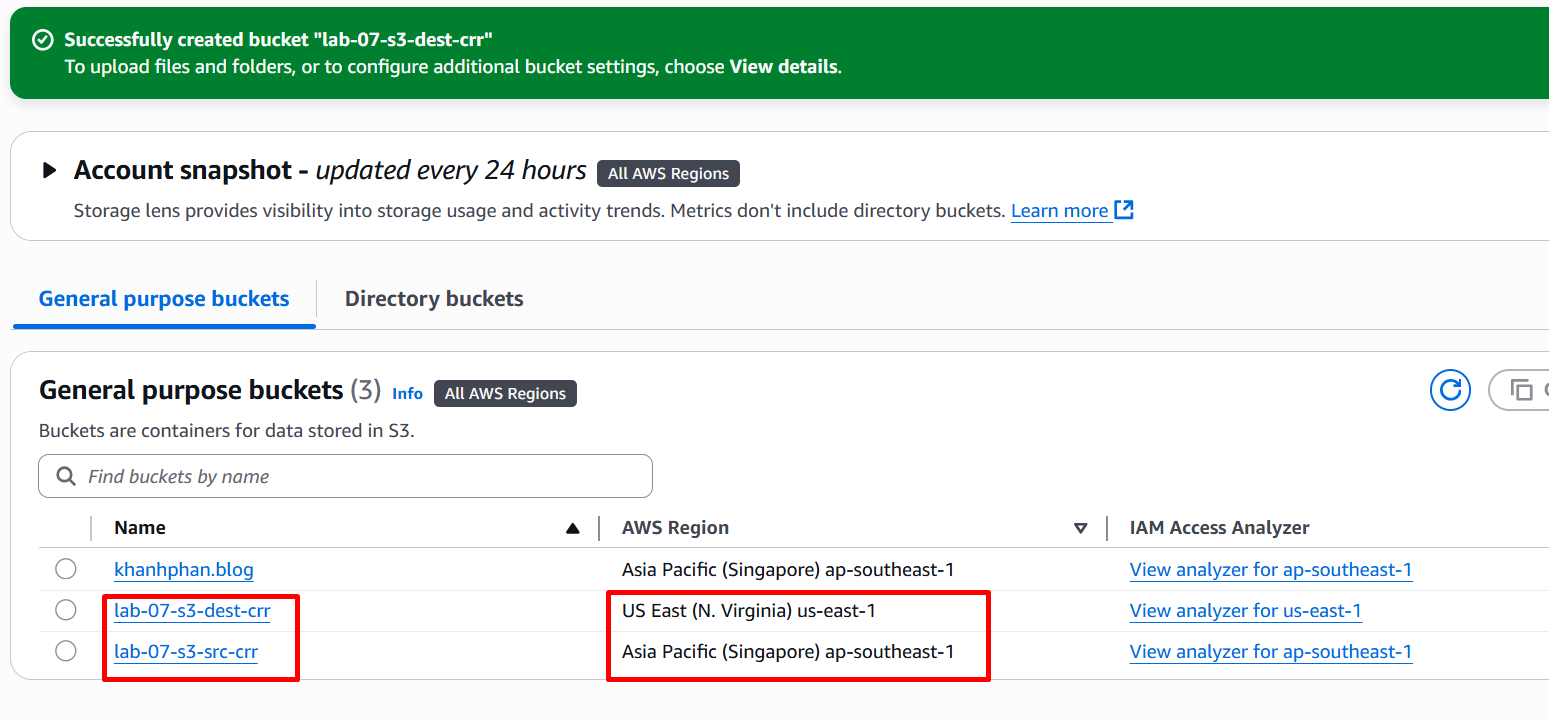Click the Name column header
The width and height of the screenshot is (1549, 721).
140,528
